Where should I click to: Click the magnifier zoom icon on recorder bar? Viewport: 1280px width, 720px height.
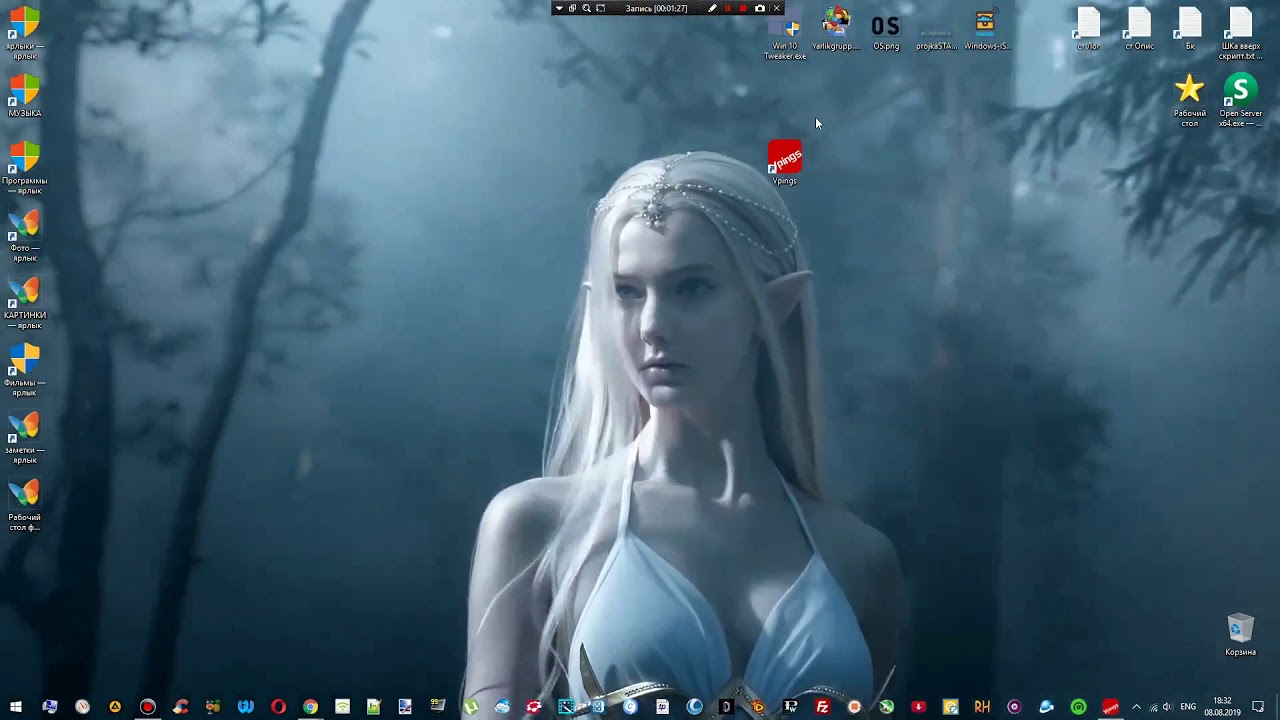pos(586,8)
